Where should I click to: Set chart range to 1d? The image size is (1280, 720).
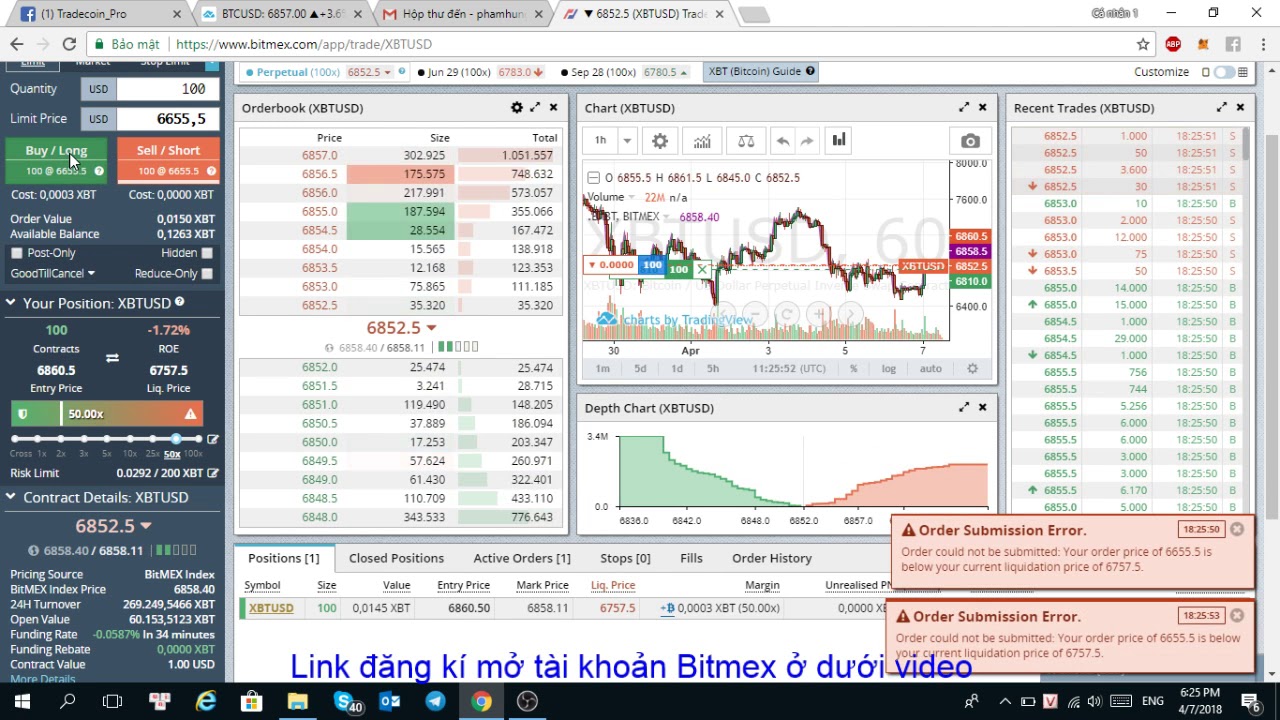(x=677, y=369)
